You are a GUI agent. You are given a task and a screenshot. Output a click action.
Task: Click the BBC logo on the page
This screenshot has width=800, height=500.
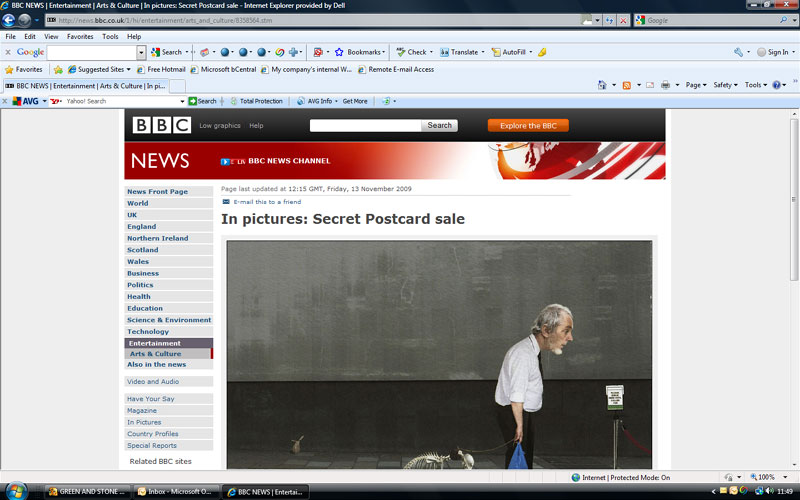162,125
